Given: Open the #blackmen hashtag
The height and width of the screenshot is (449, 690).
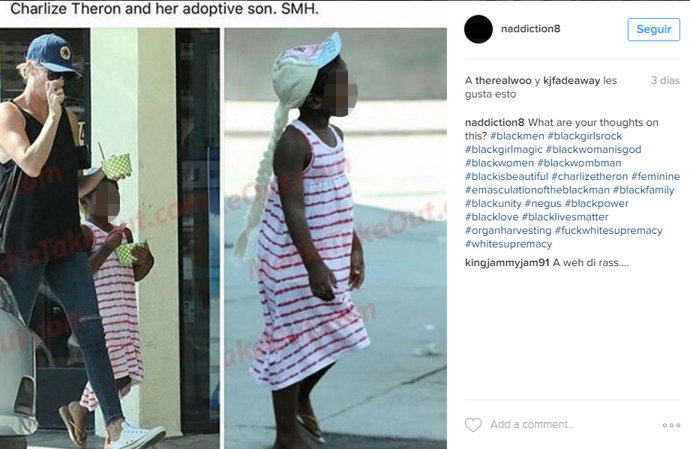Looking at the screenshot, I should pos(517,136).
